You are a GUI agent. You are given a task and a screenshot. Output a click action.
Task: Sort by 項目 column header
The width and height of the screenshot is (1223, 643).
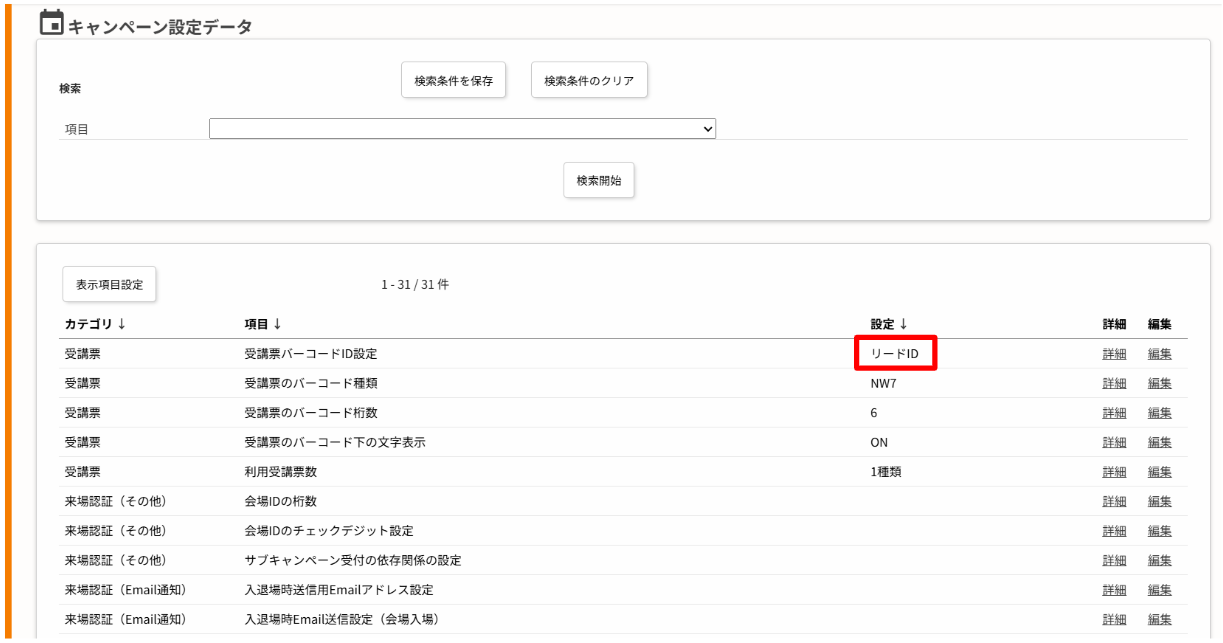pyautogui.click(x=263, y=324)
